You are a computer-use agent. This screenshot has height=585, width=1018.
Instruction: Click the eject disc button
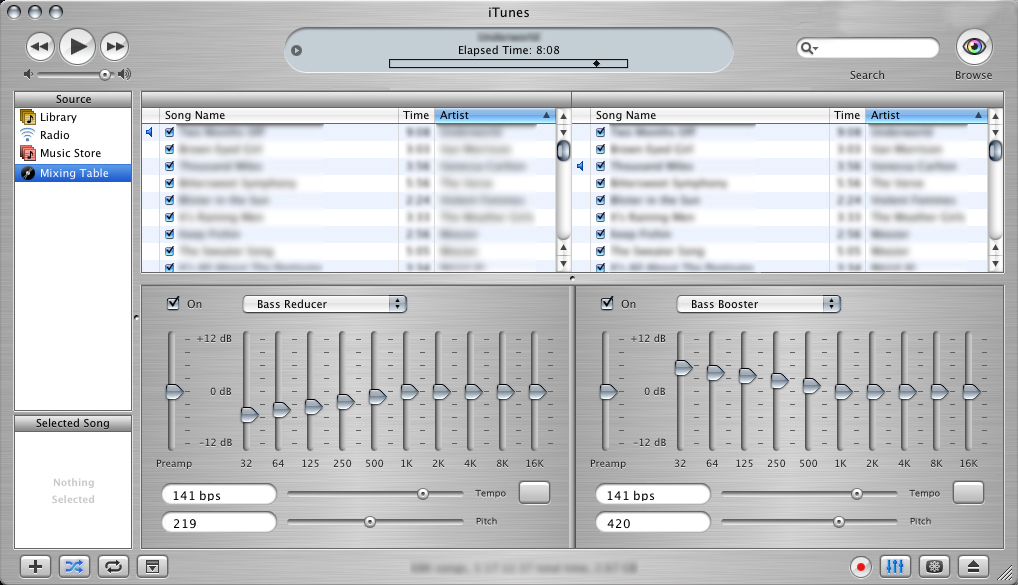(x=972, y=566)
